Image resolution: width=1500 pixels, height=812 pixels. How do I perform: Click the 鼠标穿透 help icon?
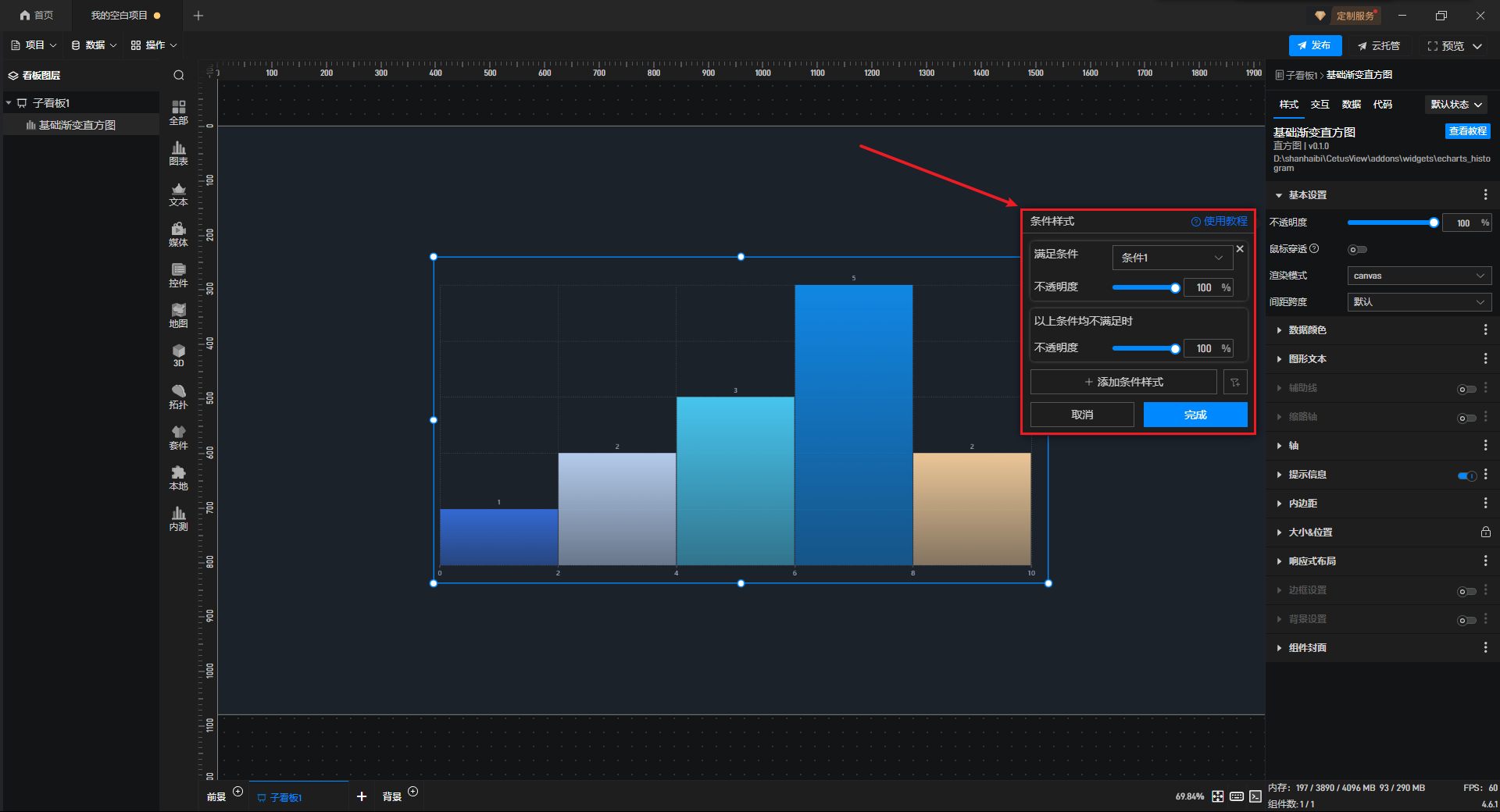(1314, 249)
